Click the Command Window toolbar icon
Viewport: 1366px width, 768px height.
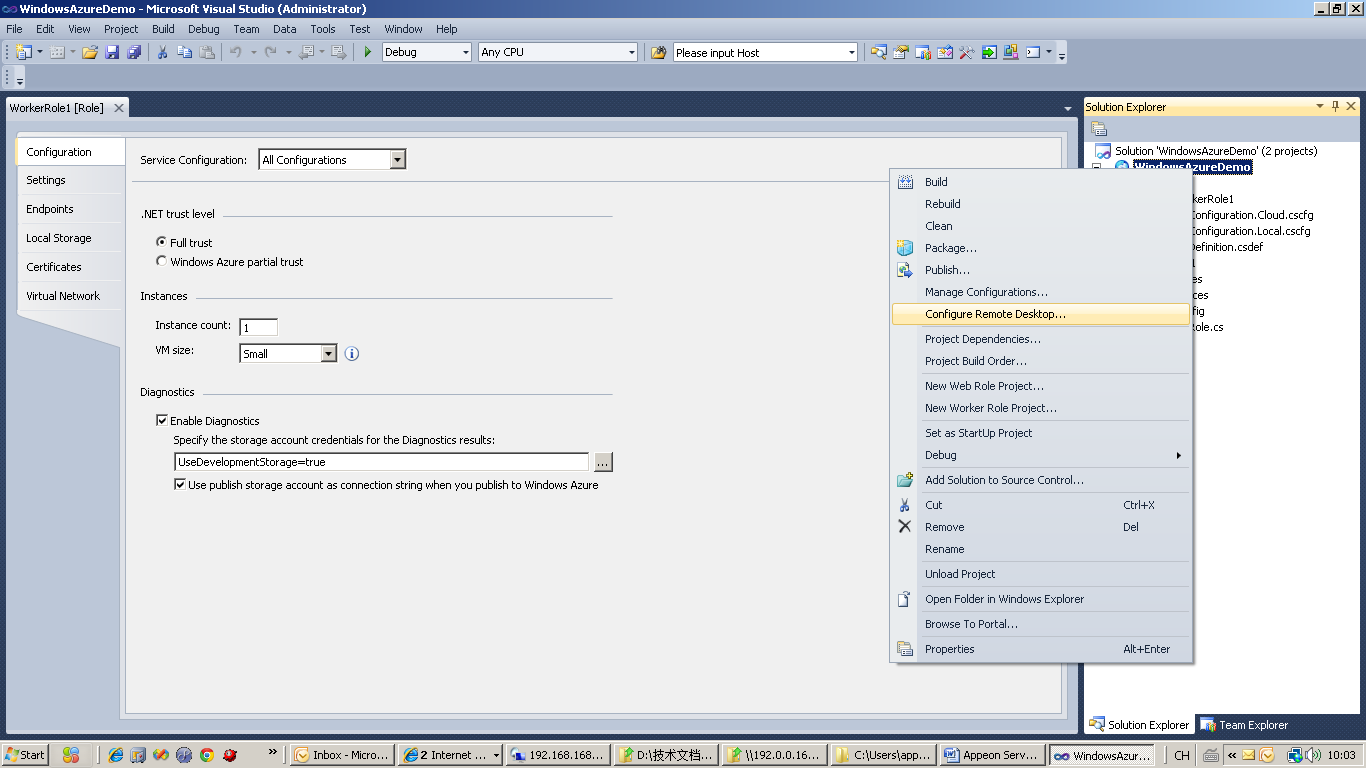(1033, 52)
